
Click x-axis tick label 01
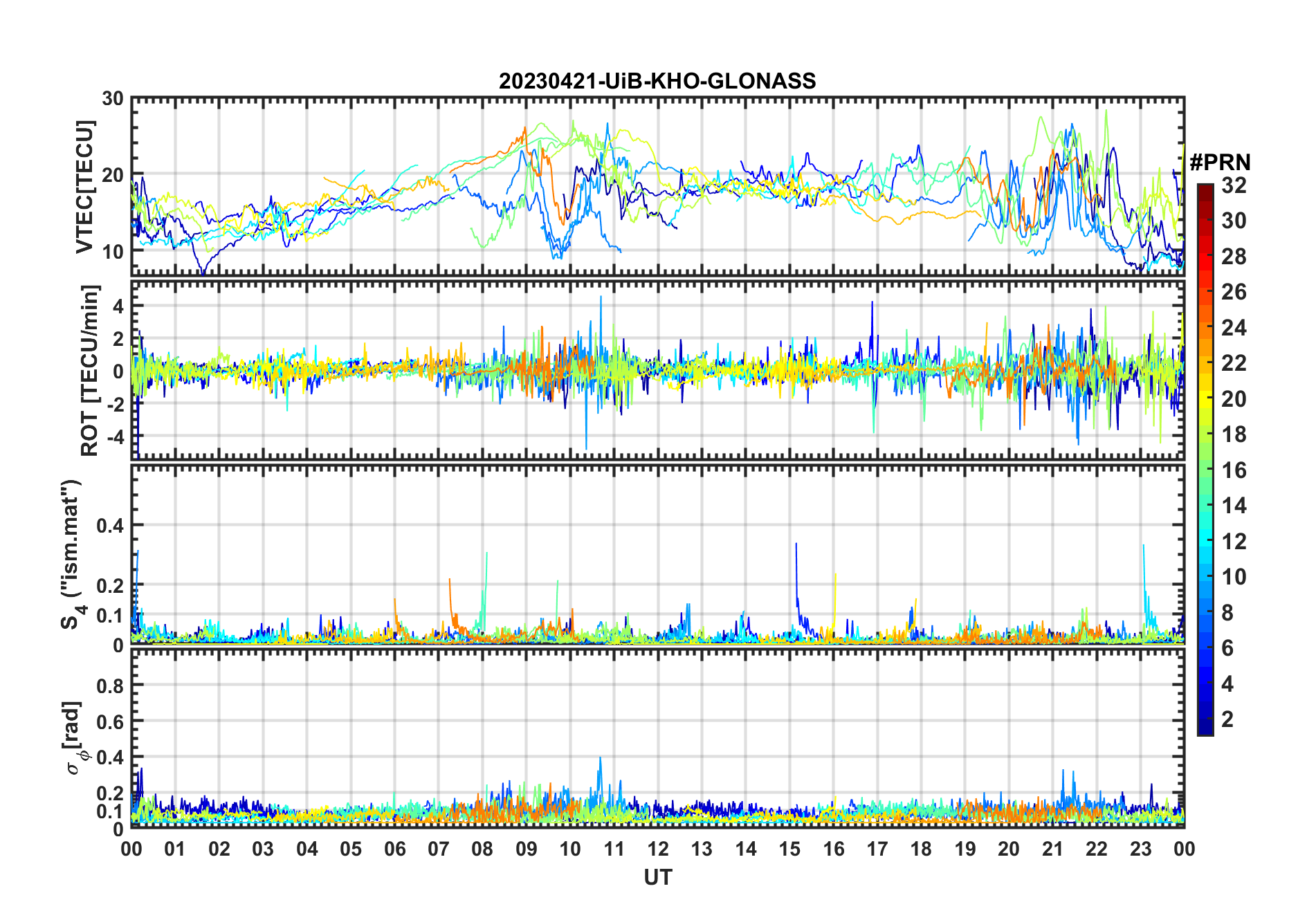175,849
